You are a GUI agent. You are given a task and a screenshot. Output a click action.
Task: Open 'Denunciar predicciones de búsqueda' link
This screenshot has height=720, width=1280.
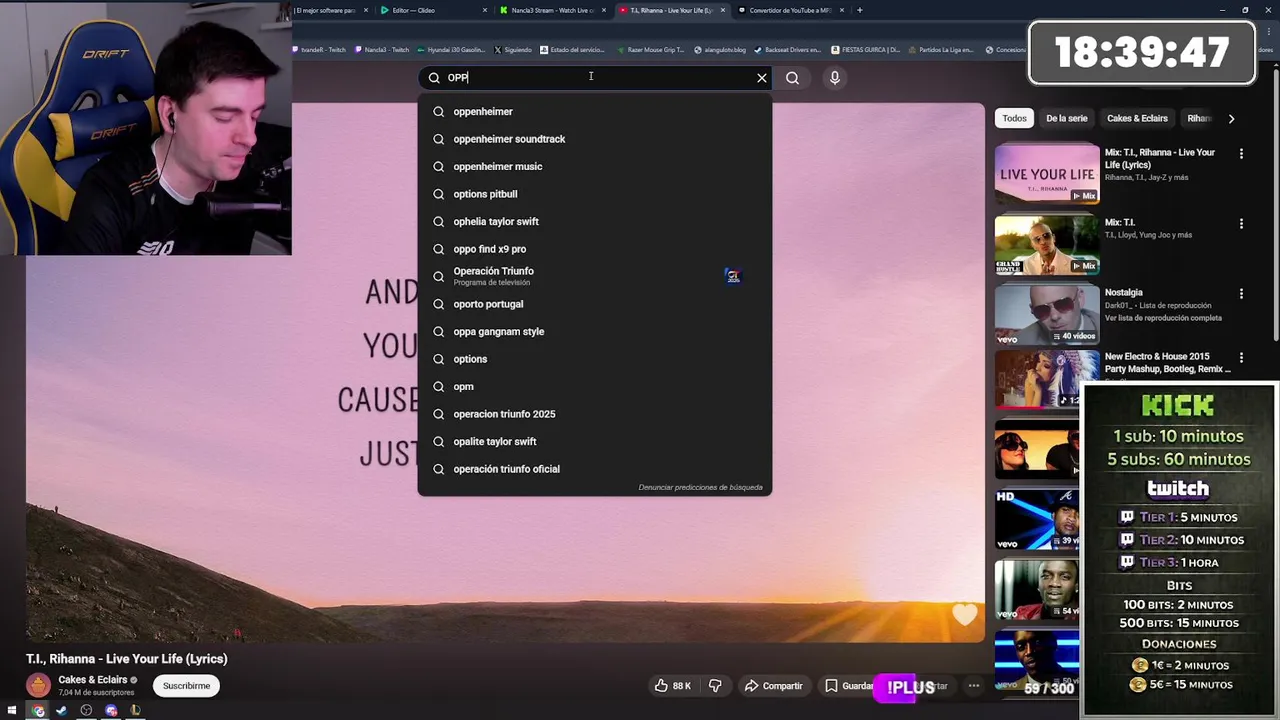coord(700,488)
